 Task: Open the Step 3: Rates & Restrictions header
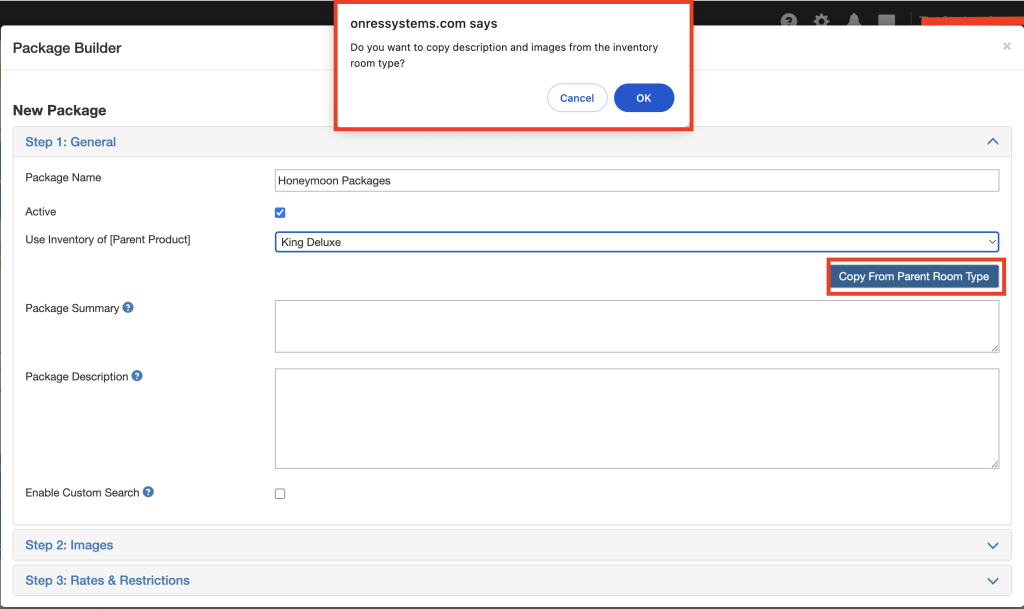(107, 580)
